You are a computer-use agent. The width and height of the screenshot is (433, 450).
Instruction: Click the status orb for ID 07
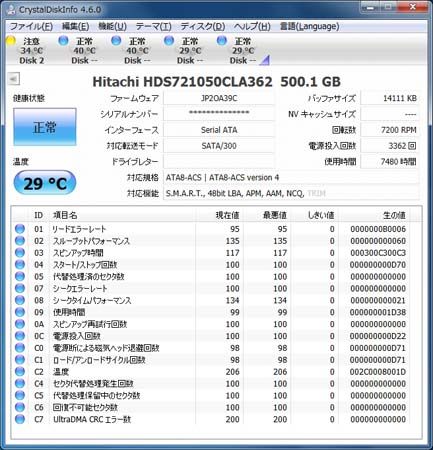pyautogui.click(x=20, y=288)
